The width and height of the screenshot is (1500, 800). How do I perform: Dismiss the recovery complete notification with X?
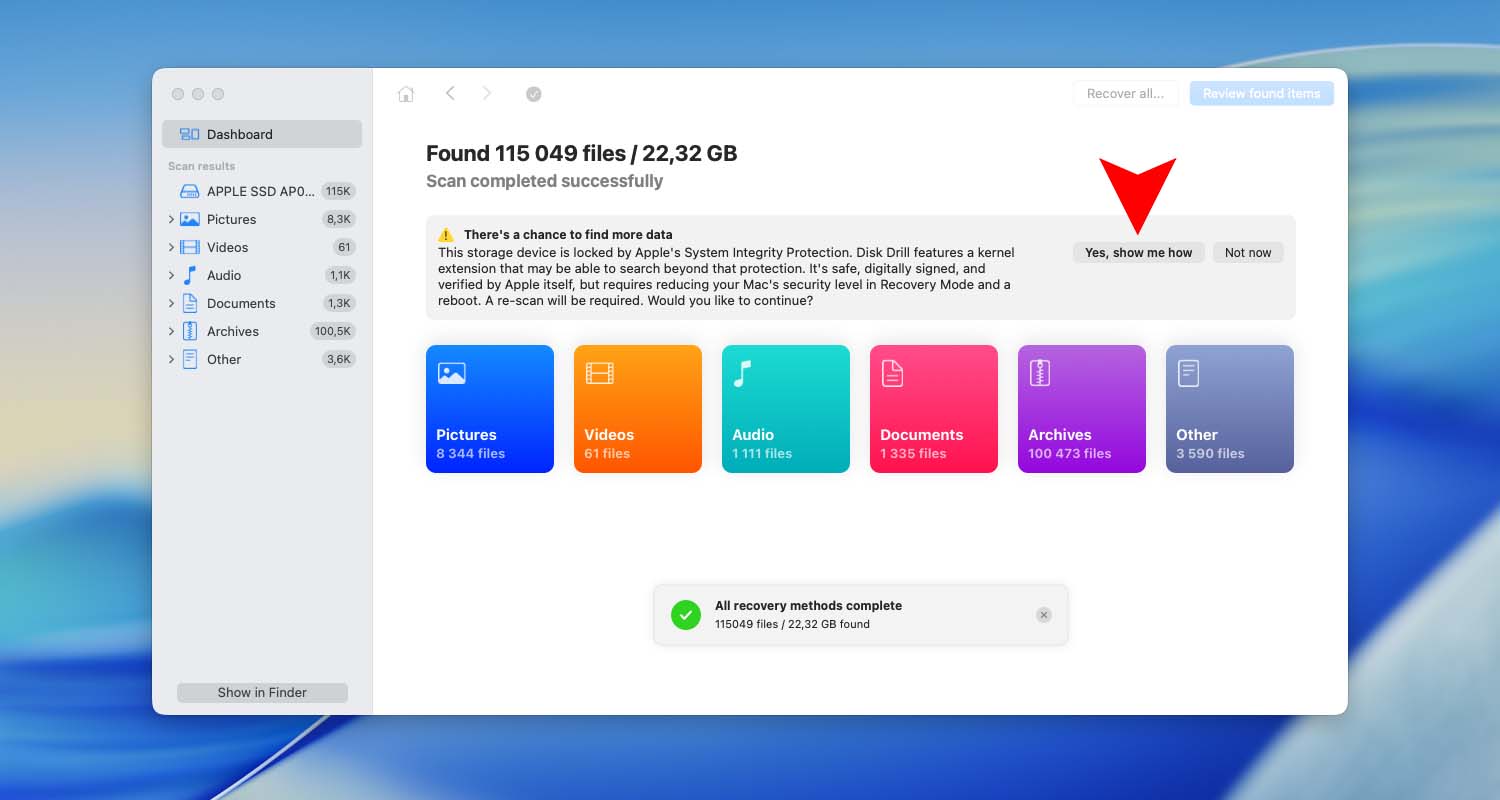(1044, 615)
